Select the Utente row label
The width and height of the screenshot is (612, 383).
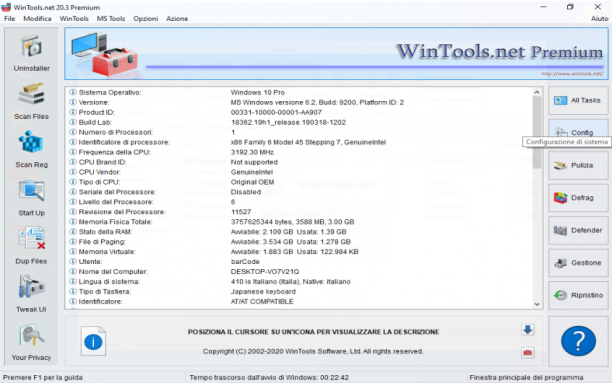[91, 262]
